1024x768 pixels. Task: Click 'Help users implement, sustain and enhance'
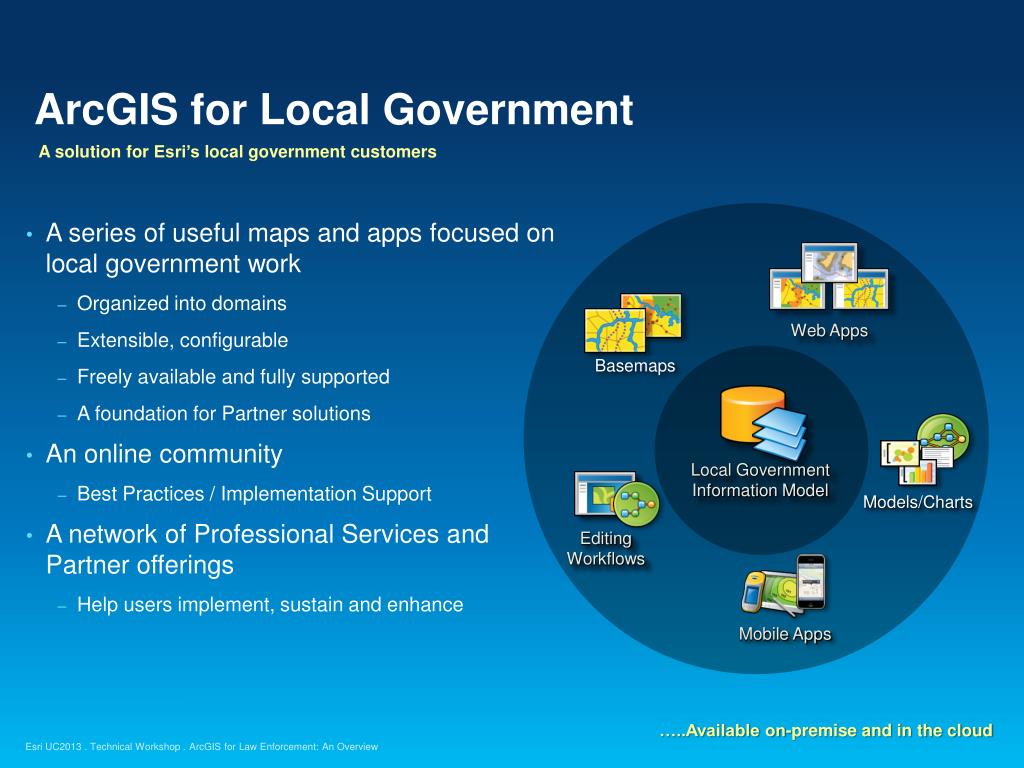pyautogui.click(x=270, y=605)
